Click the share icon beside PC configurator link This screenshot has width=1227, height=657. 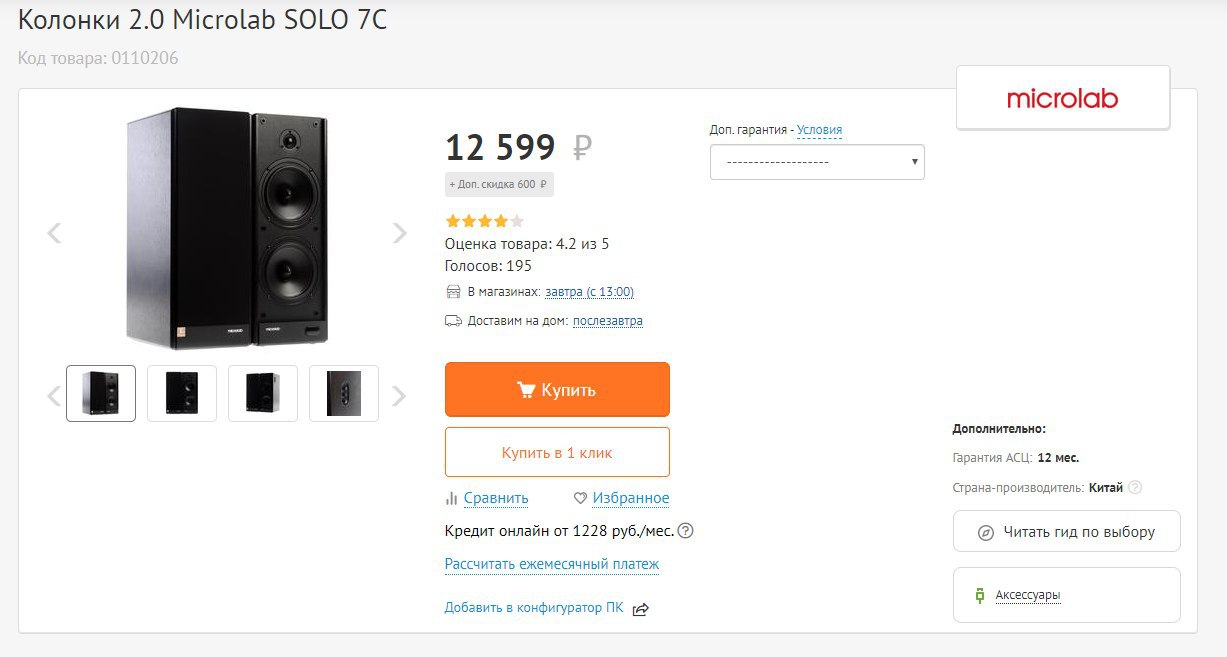[641, 608]
